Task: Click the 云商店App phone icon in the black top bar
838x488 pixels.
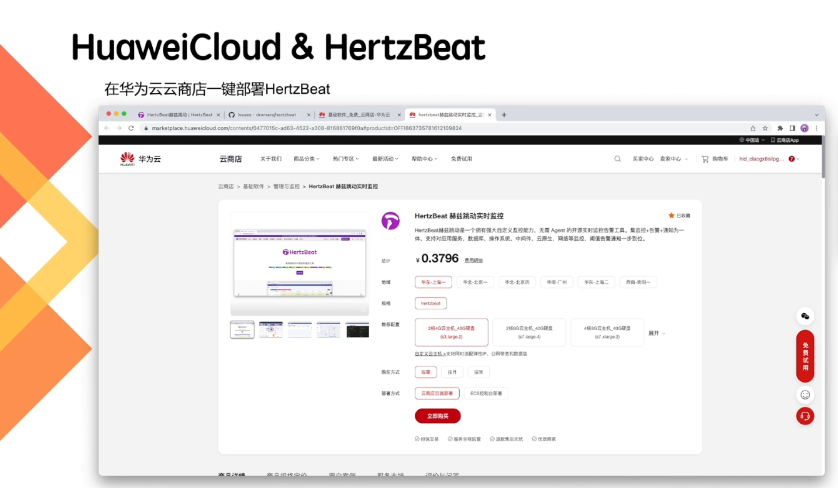Action: (773, 140)
